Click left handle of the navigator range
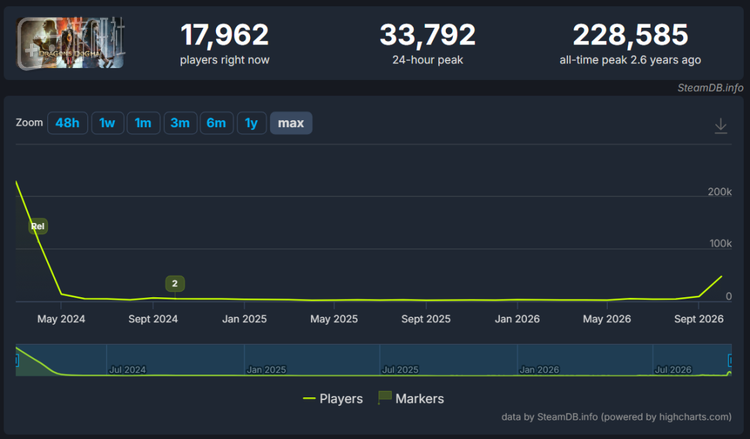This screenshot has height=439, width=750. 17,360
